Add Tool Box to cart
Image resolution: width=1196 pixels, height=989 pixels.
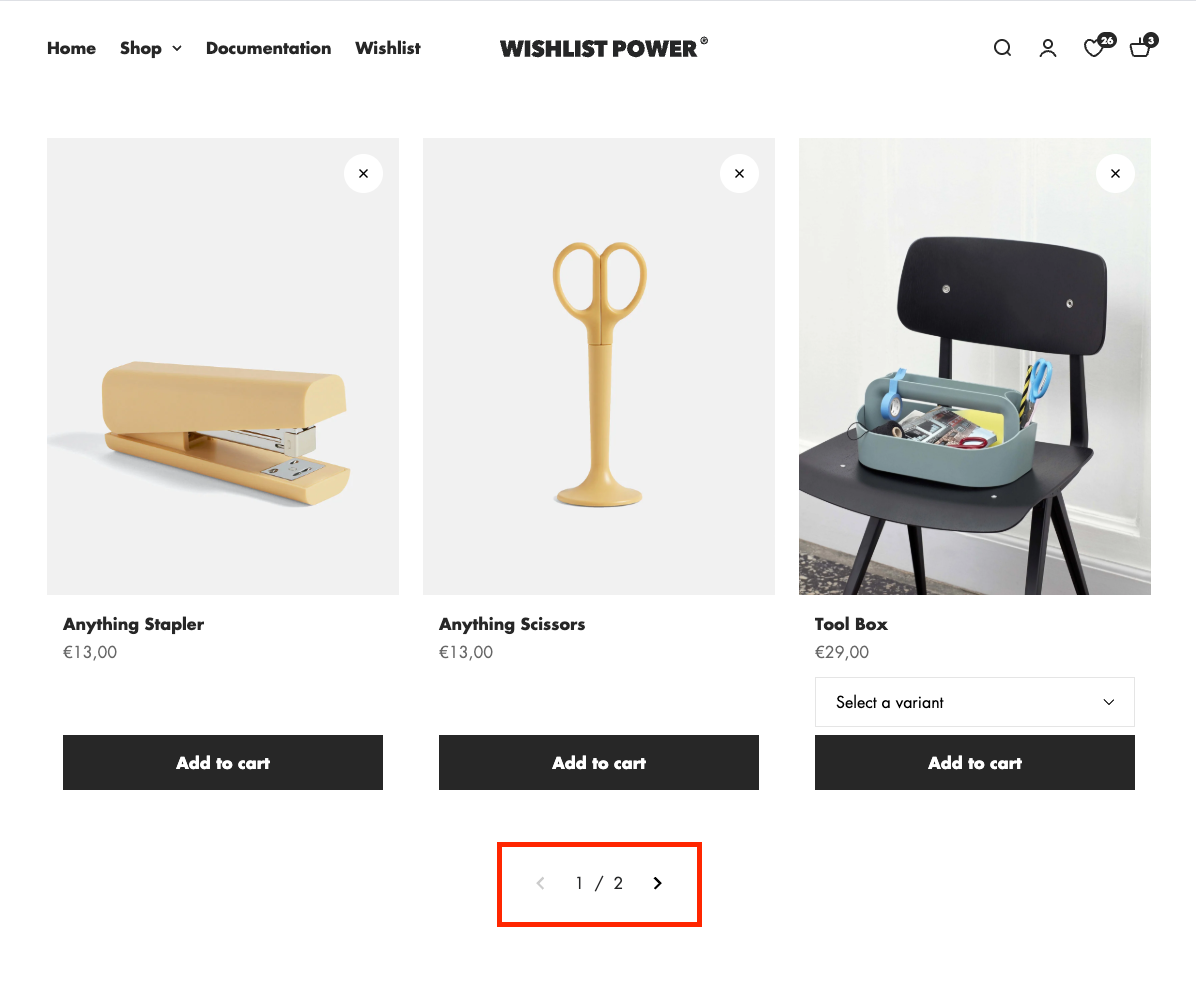tap(974, 763)
